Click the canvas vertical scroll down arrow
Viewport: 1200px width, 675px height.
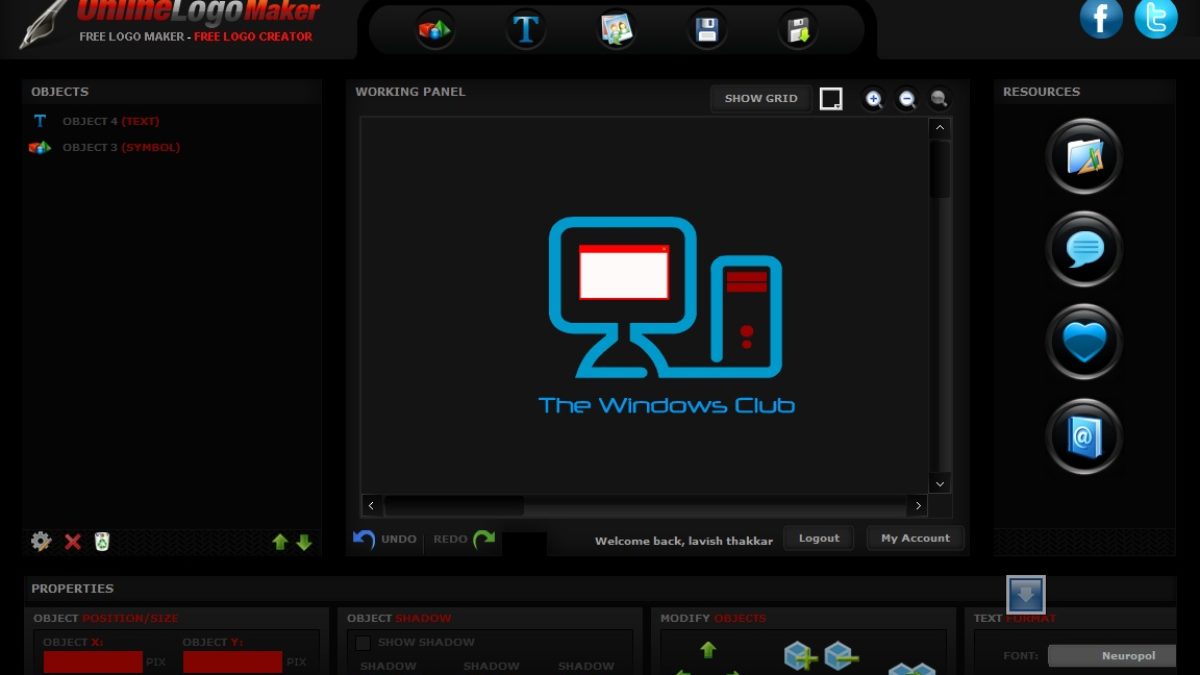pos(940,483)
